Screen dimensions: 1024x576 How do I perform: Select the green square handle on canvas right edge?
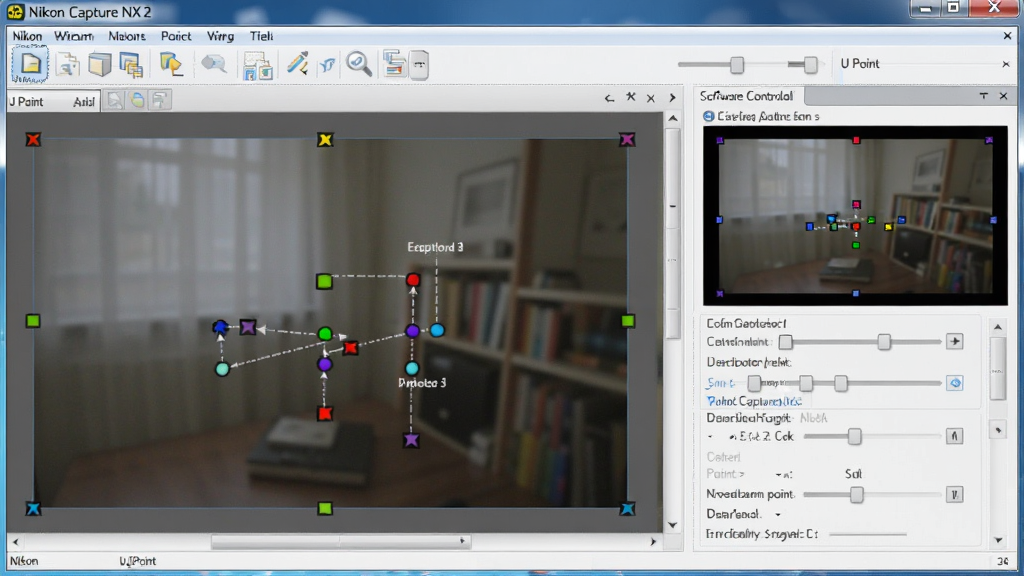(628, 321)
